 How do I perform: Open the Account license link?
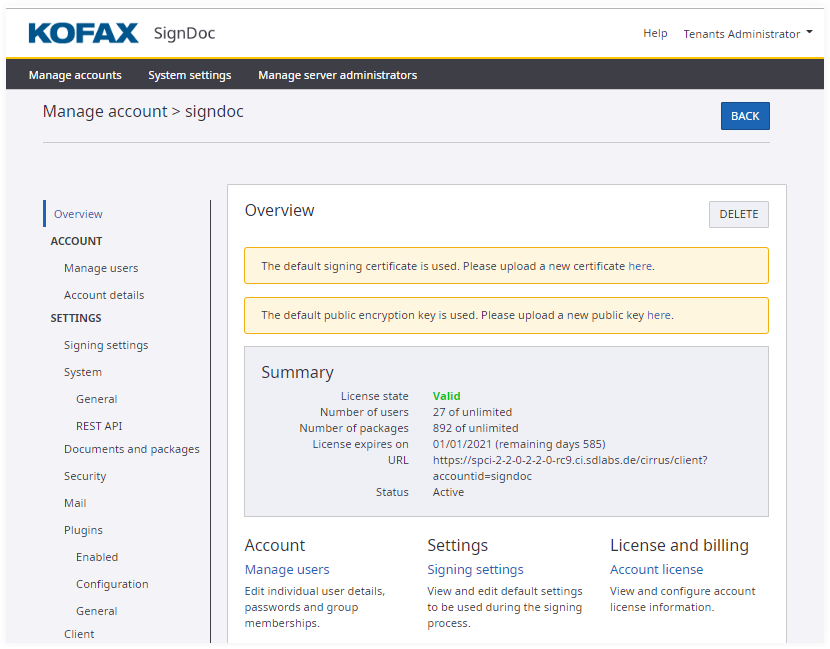(656, 569)
